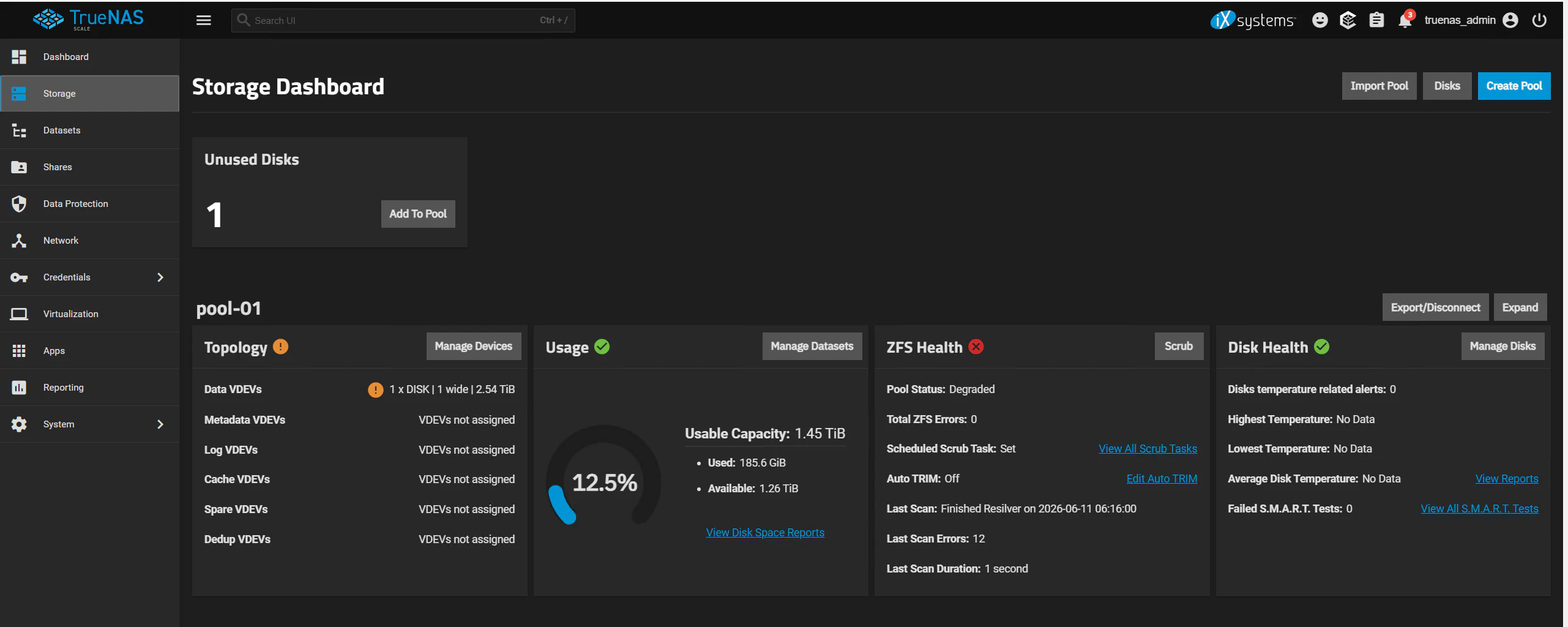1568x627 pixels.
Task: Open the TrueCommand status layers icon
Action: 1348,20
